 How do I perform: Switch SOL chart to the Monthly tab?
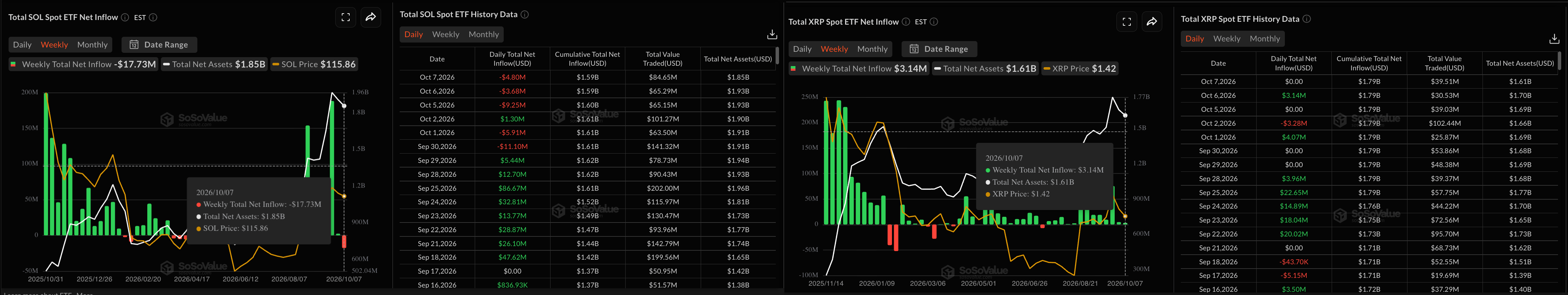(93, 45)
